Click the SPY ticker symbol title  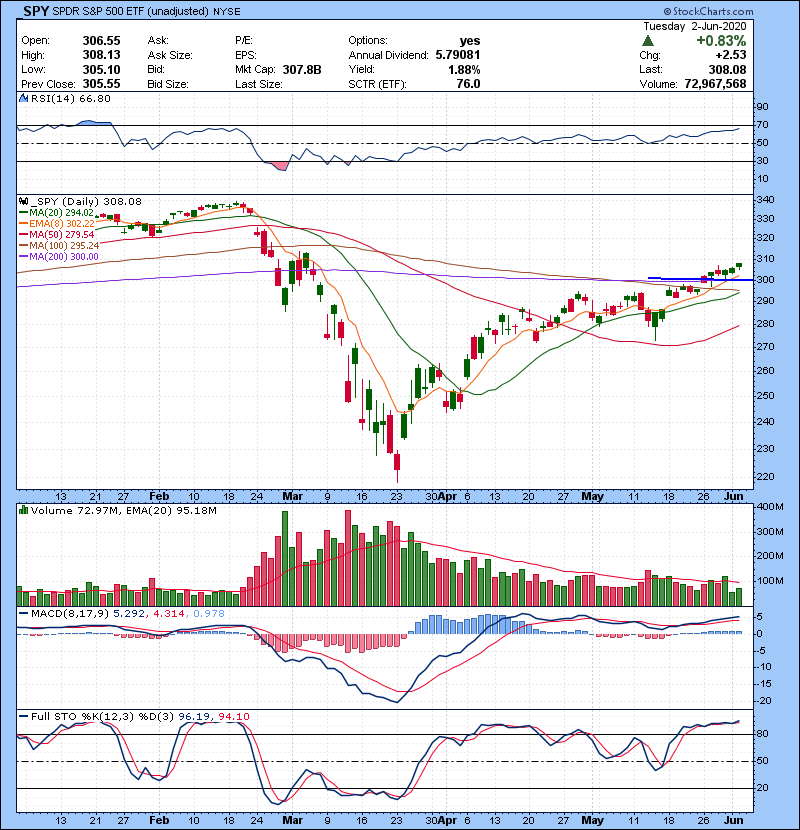(36, 11)
